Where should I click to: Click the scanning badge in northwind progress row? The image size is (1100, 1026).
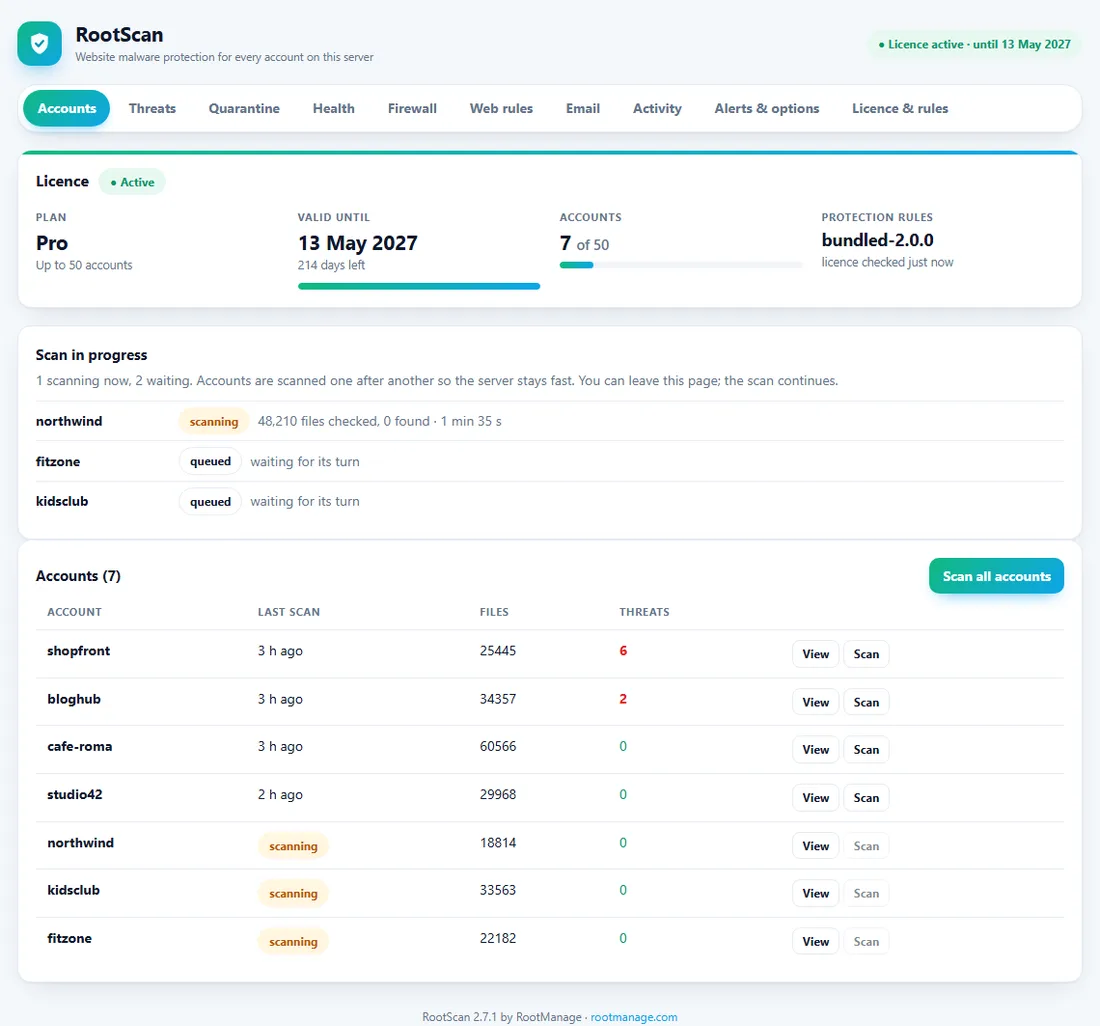pos(214,421)
